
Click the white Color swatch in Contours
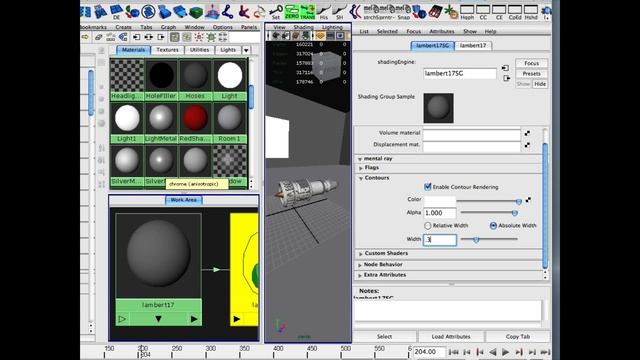click(440, 201)
